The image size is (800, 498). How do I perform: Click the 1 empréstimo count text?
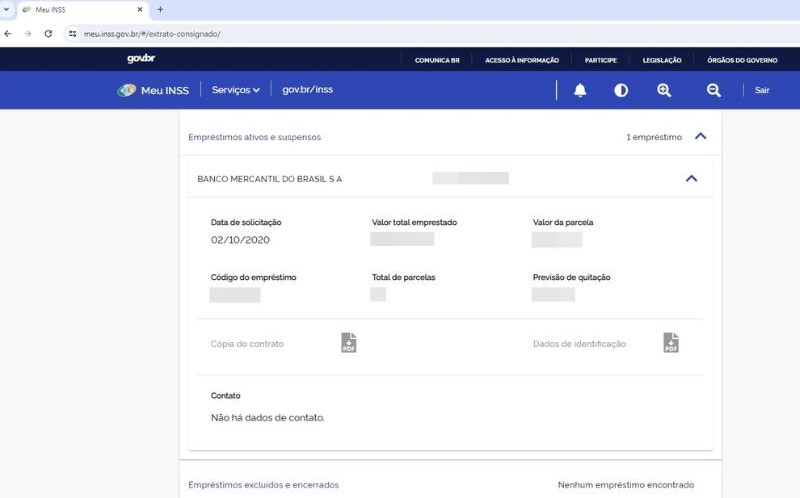click(654, 137)
